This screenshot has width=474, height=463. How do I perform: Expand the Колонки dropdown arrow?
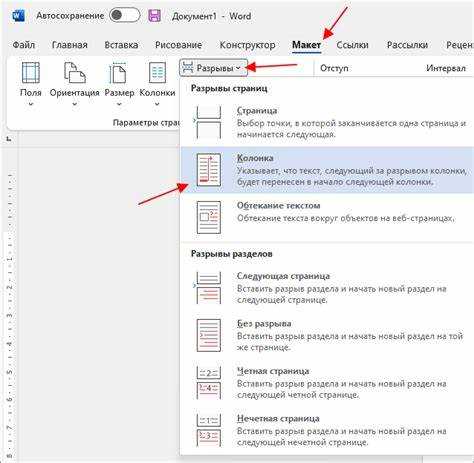pyautogui.click(x=157, y=104)
